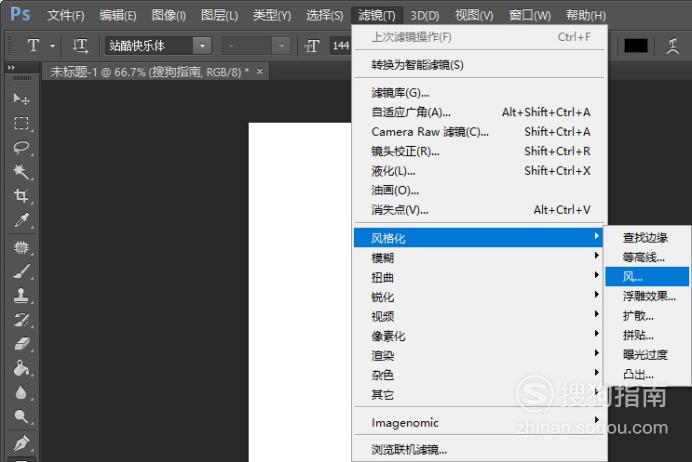Expand the 视频 submenu
692x462 pixels.
tap(480, 316)
